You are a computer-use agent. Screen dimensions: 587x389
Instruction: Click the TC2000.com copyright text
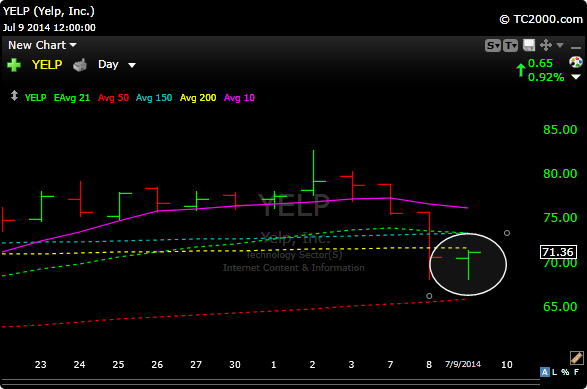[541, 19]
